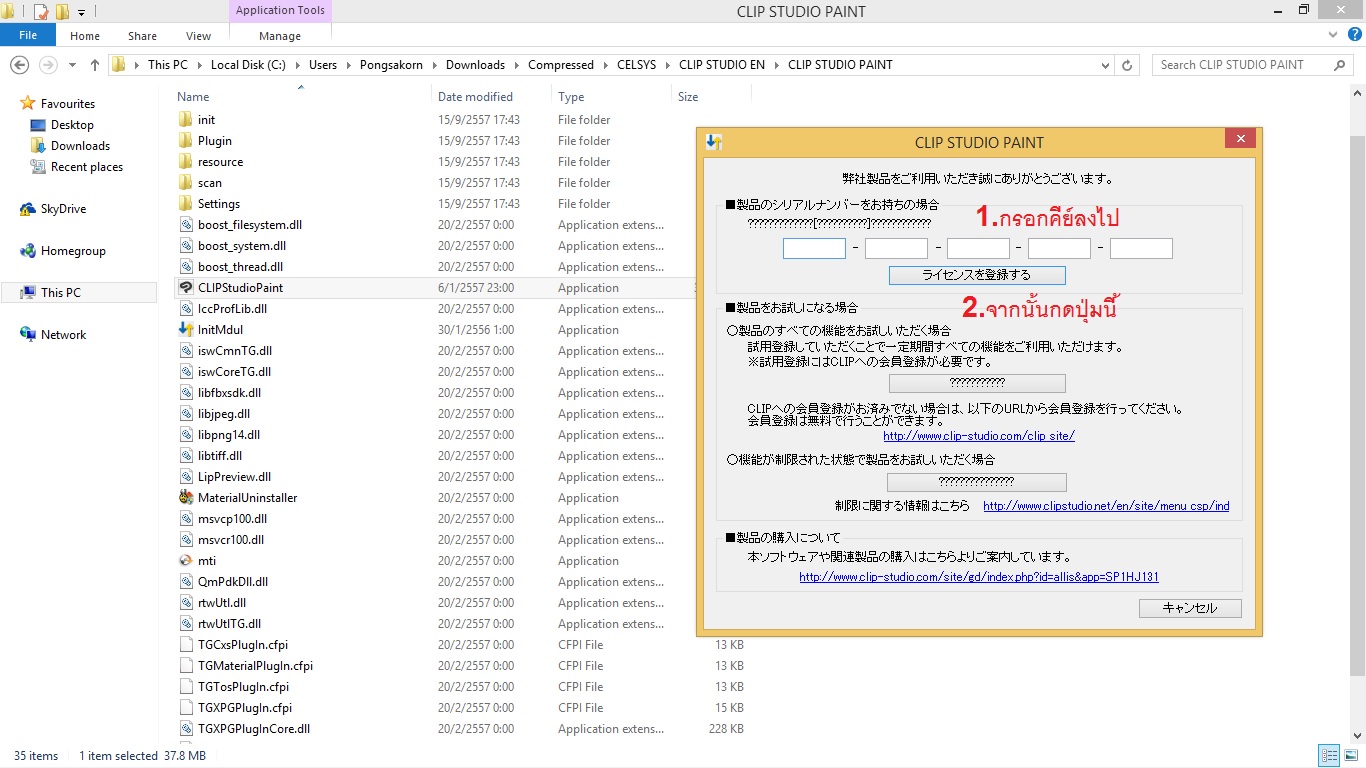The height and width of the screenshot is (768, 1366).
Task: Open the clip-studio.com/clip_site link
Action: coord(979,436)
